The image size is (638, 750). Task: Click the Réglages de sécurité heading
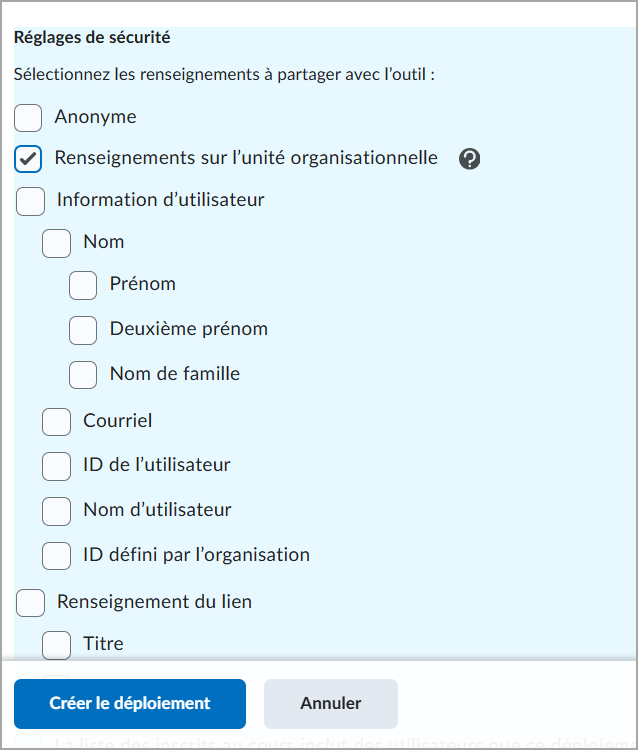(92, 39)
